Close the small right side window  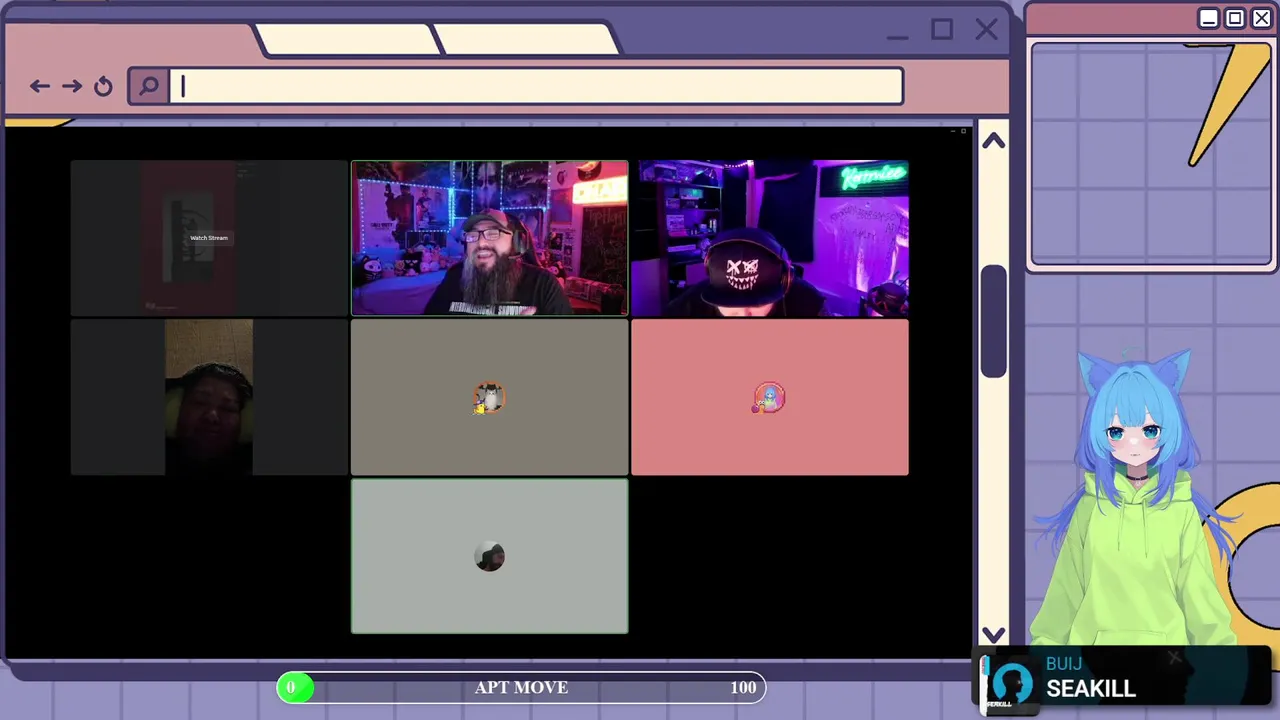click(1262, 19)
